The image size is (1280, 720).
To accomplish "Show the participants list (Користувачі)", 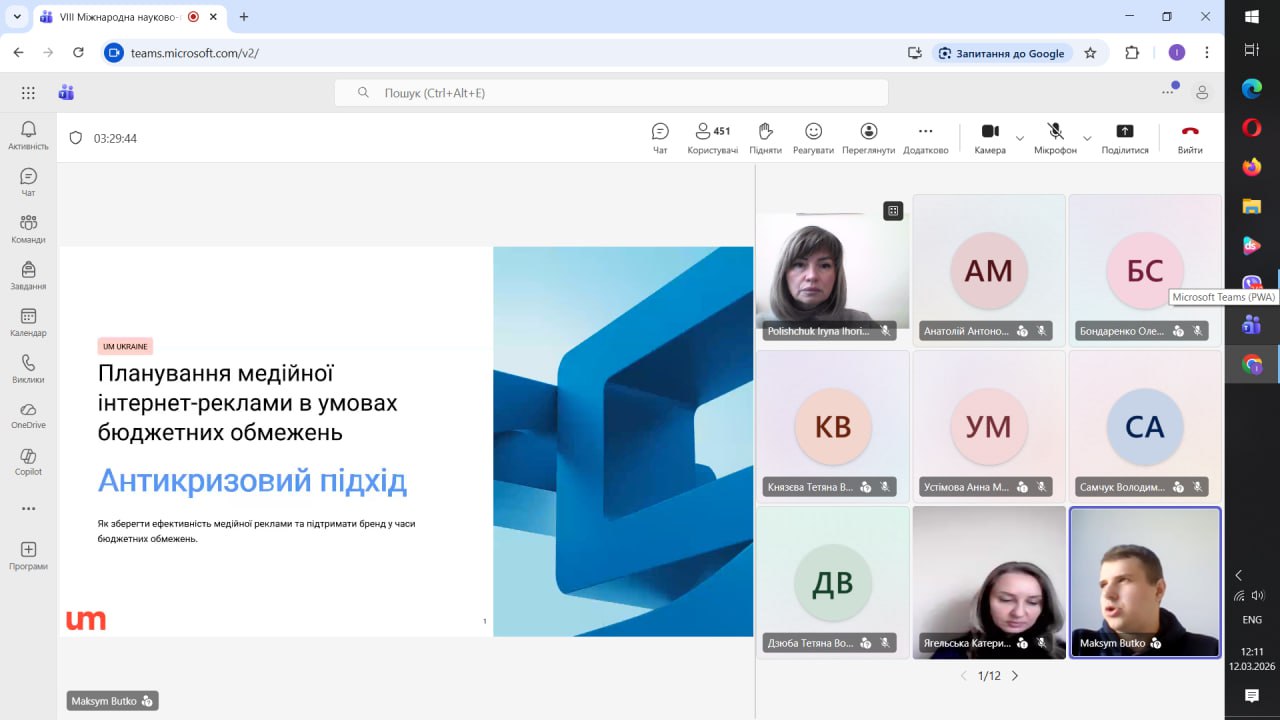I will [x=712, y=138].
